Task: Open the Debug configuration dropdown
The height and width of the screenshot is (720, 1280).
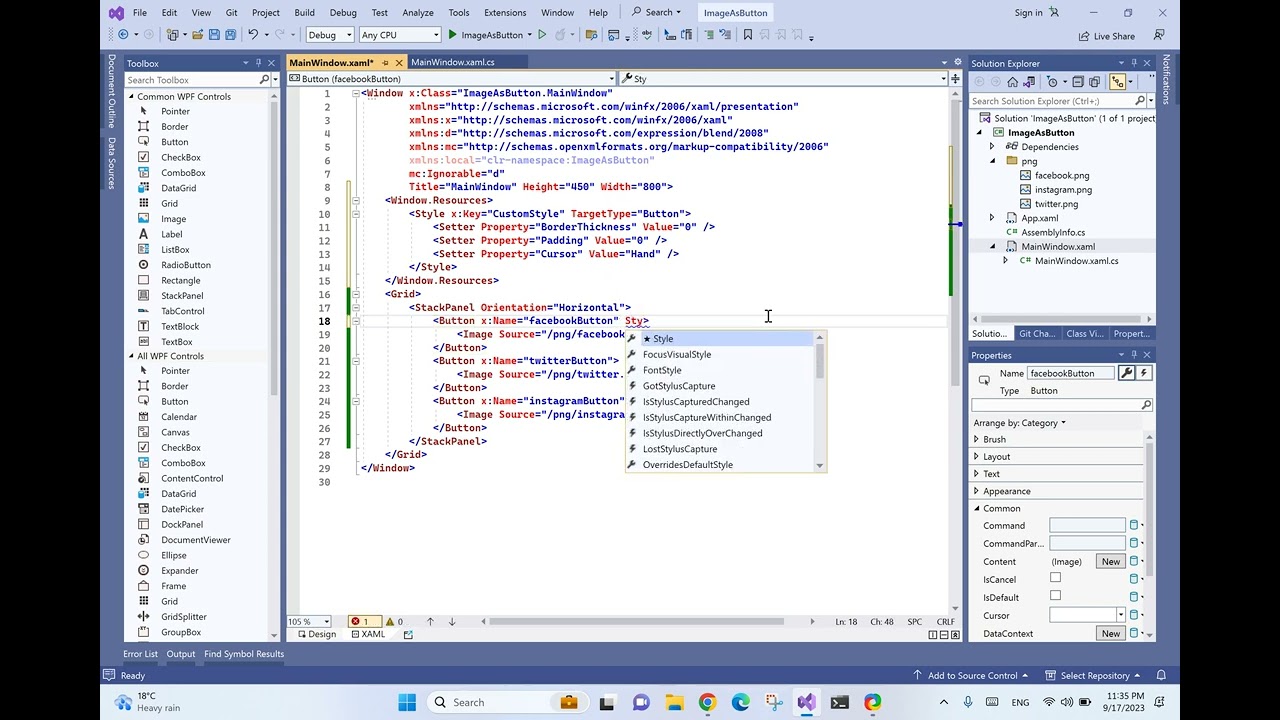Action: pyautogui.click(x=331, y=35)
